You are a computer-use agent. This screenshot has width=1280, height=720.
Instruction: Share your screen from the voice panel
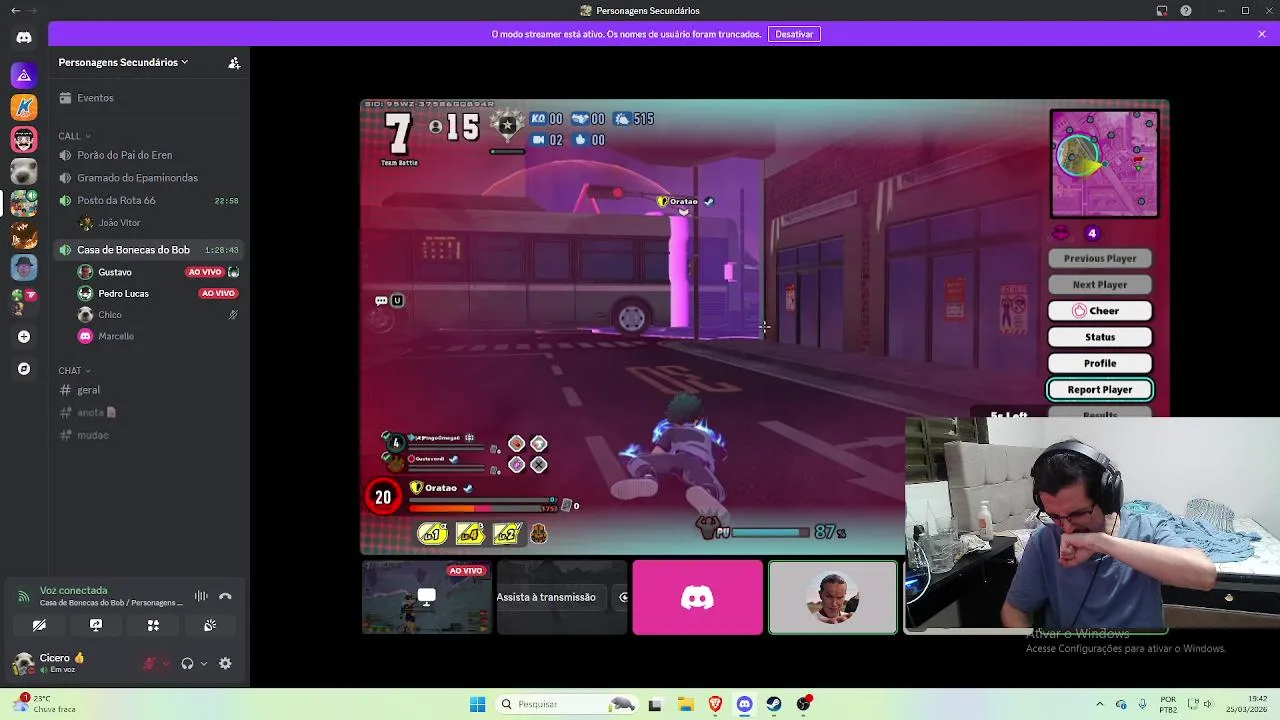click(96, 625)
